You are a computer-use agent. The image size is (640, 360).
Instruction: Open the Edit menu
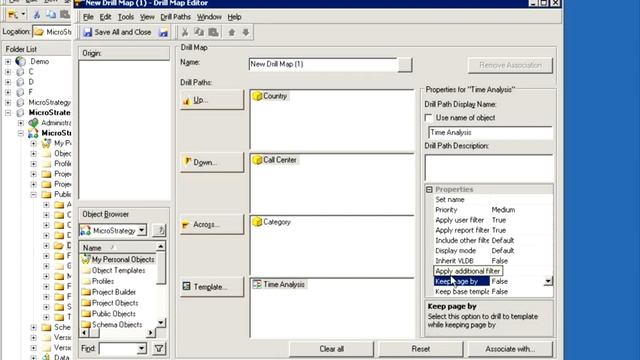(x=105, y=17)
